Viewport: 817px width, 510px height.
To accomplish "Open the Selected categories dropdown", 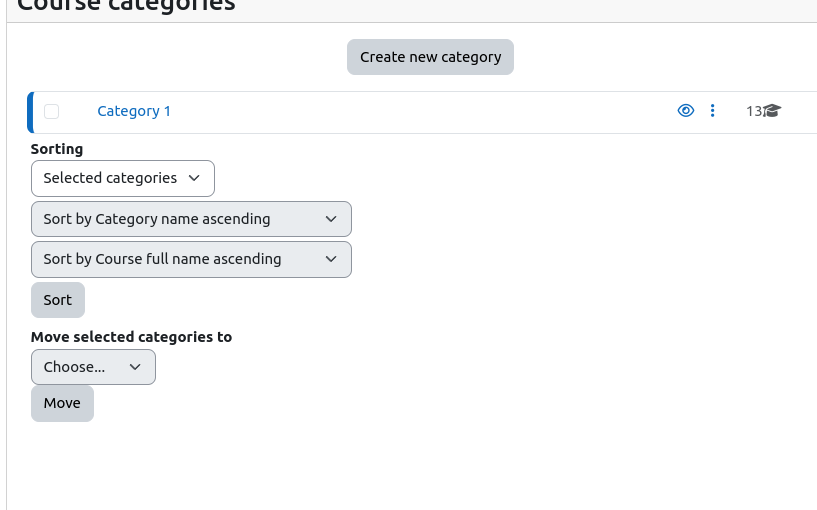I will 123,179.
